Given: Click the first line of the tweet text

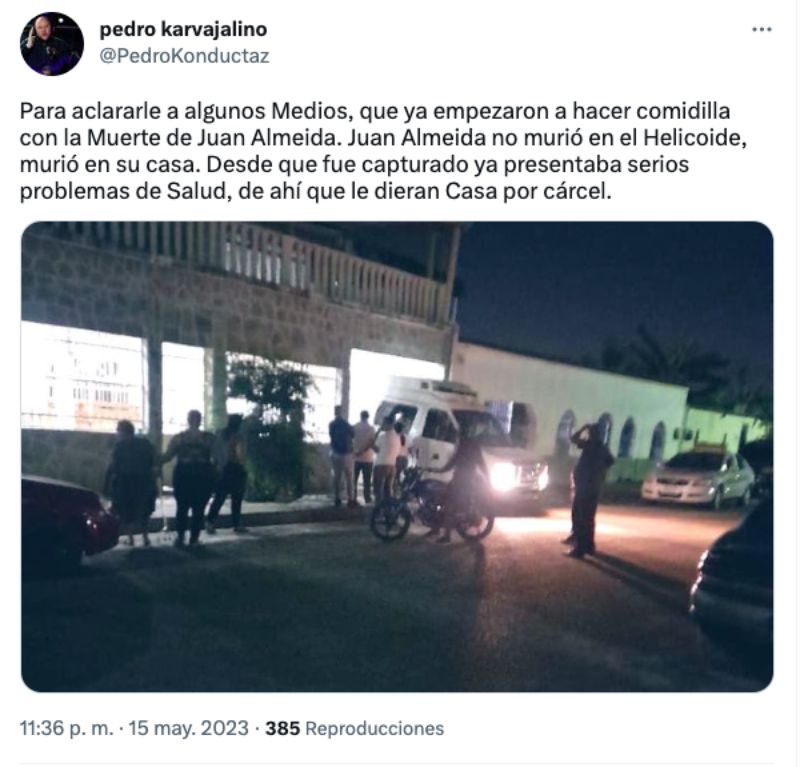Looking at the screenshot, I should [x=375, y=111].
